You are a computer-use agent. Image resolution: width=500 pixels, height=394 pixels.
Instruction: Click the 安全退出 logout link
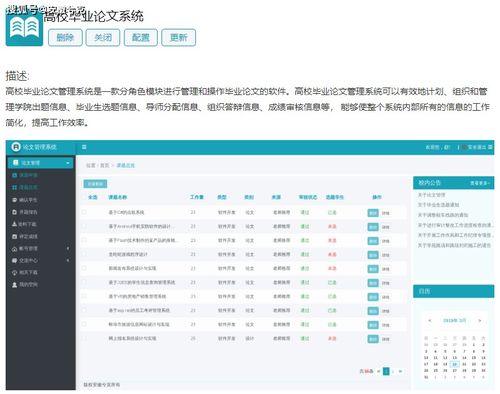477,147
